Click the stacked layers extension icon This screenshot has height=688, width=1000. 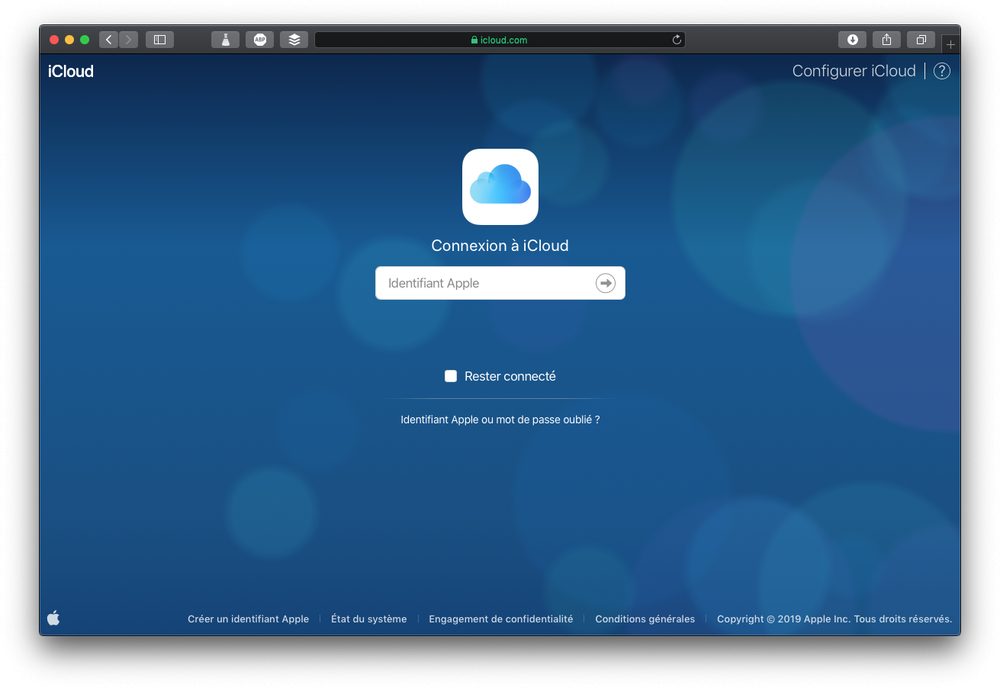pyautogui.click(x=294, y=40)
